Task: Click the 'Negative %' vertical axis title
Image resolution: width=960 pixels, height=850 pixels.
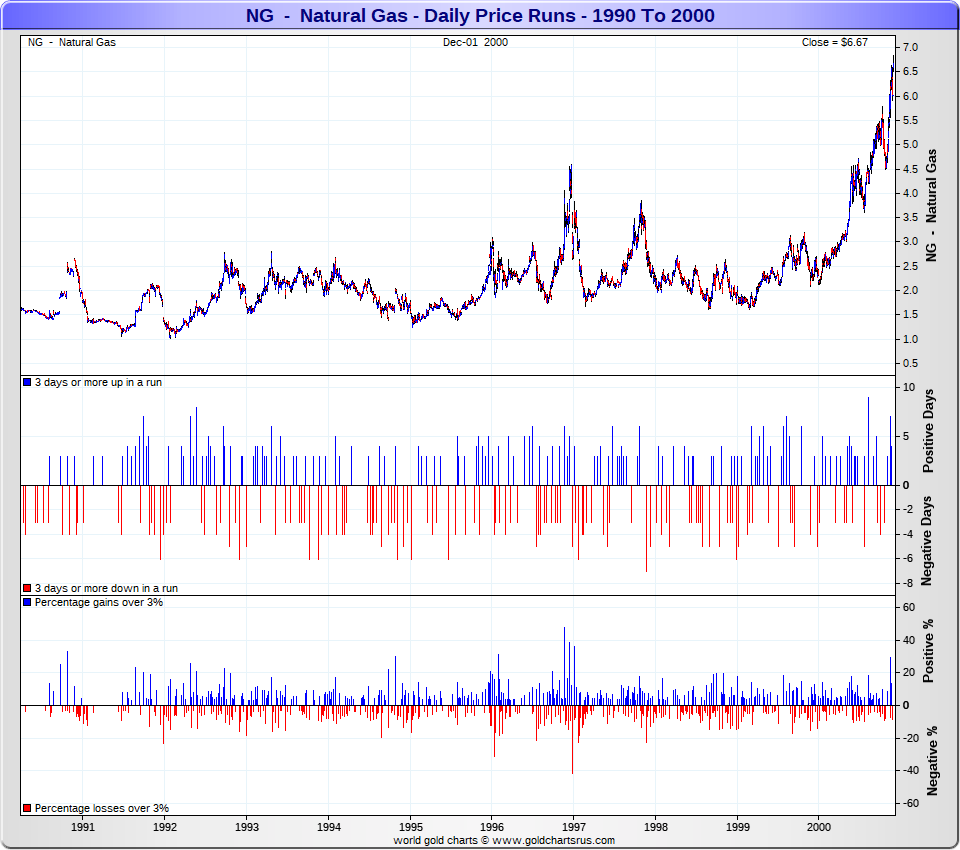Action: [932, 761]
